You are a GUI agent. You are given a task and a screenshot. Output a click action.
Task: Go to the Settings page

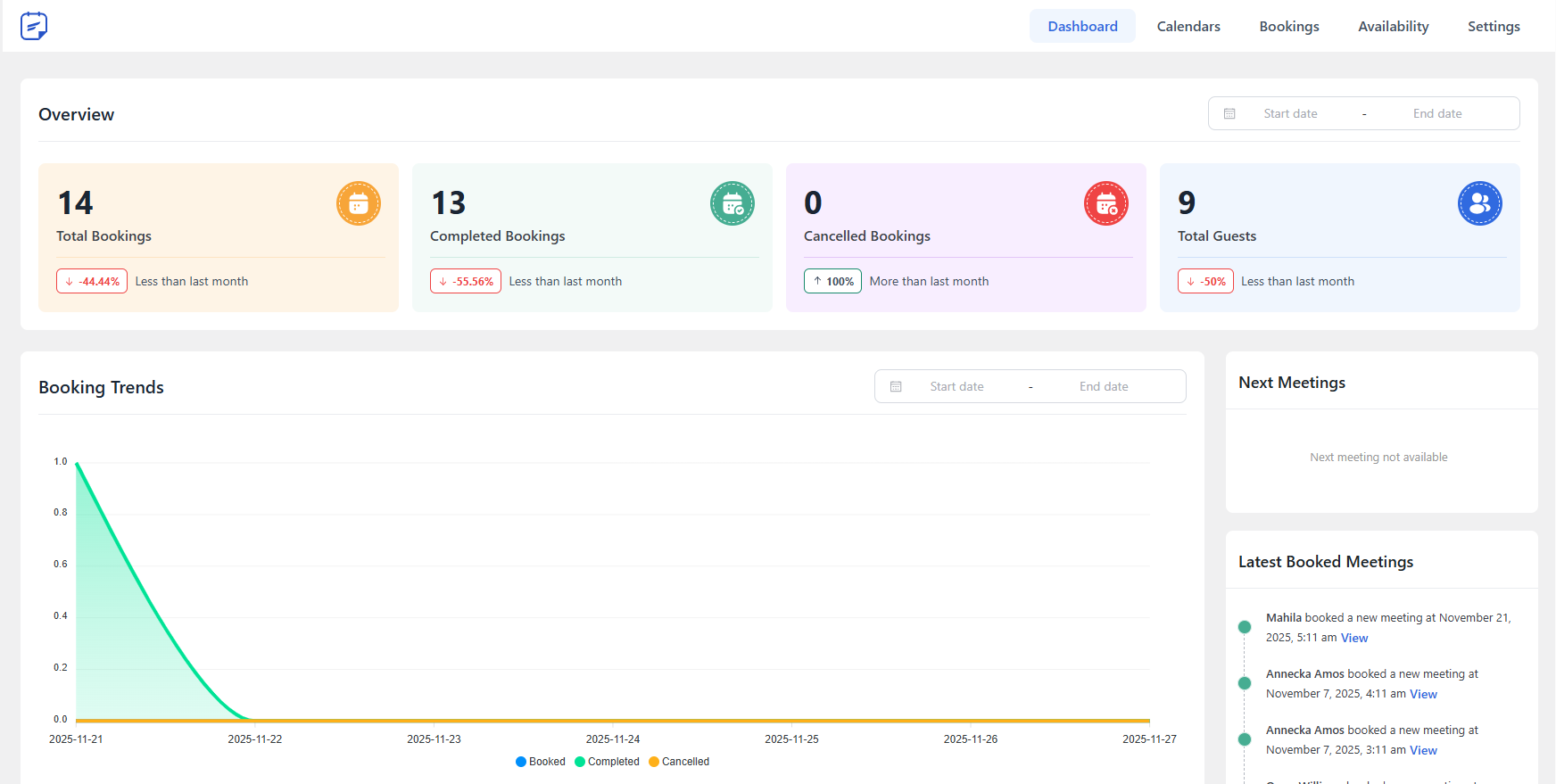coord(1493,27)
